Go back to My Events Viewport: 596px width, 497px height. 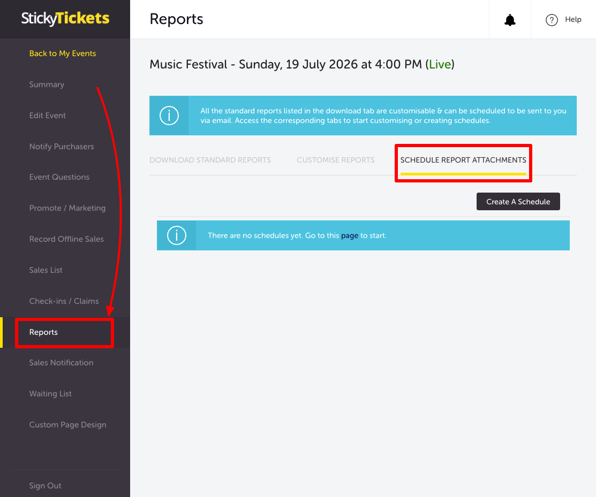62,53
